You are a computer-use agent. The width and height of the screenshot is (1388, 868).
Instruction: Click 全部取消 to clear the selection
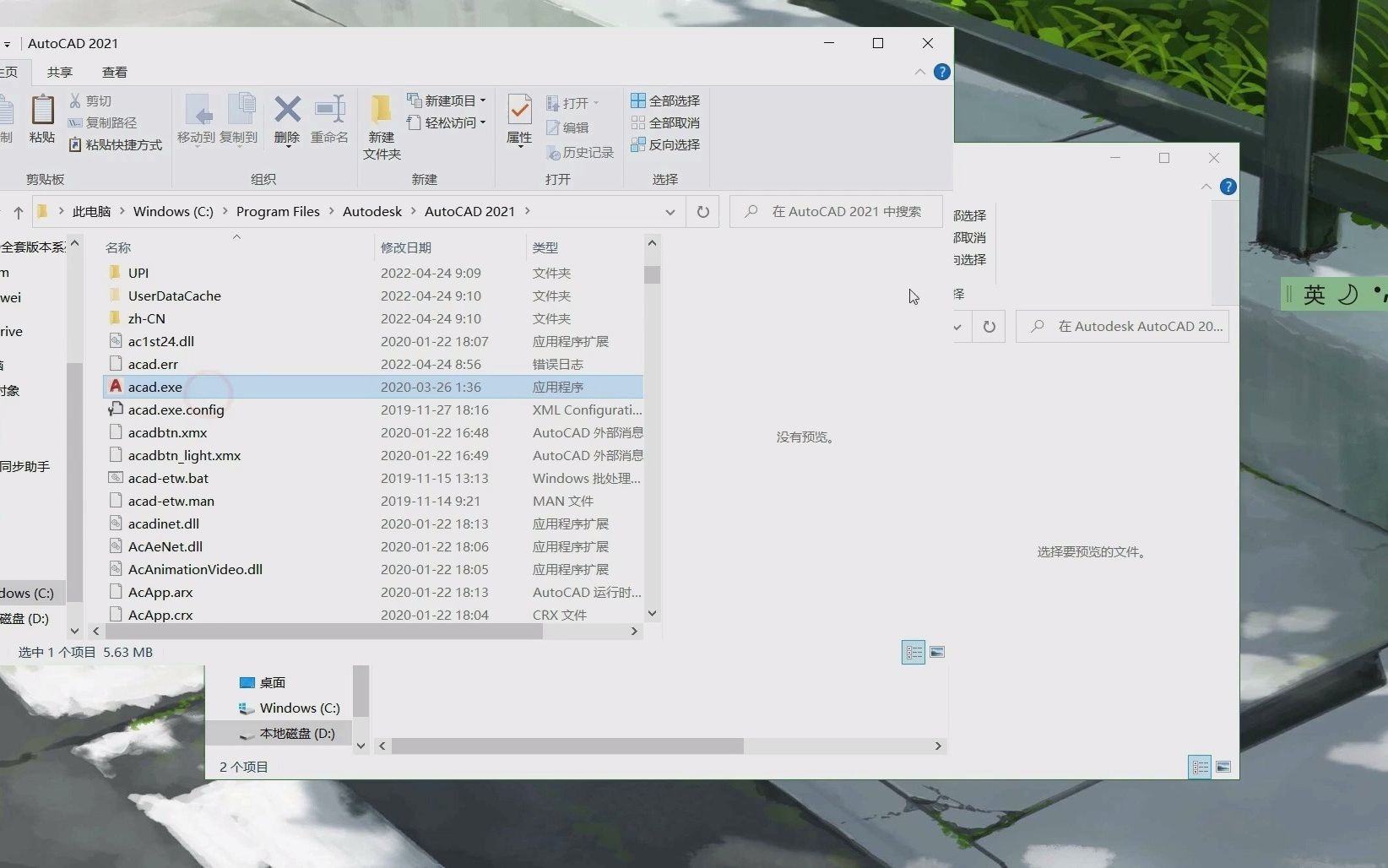666,122
